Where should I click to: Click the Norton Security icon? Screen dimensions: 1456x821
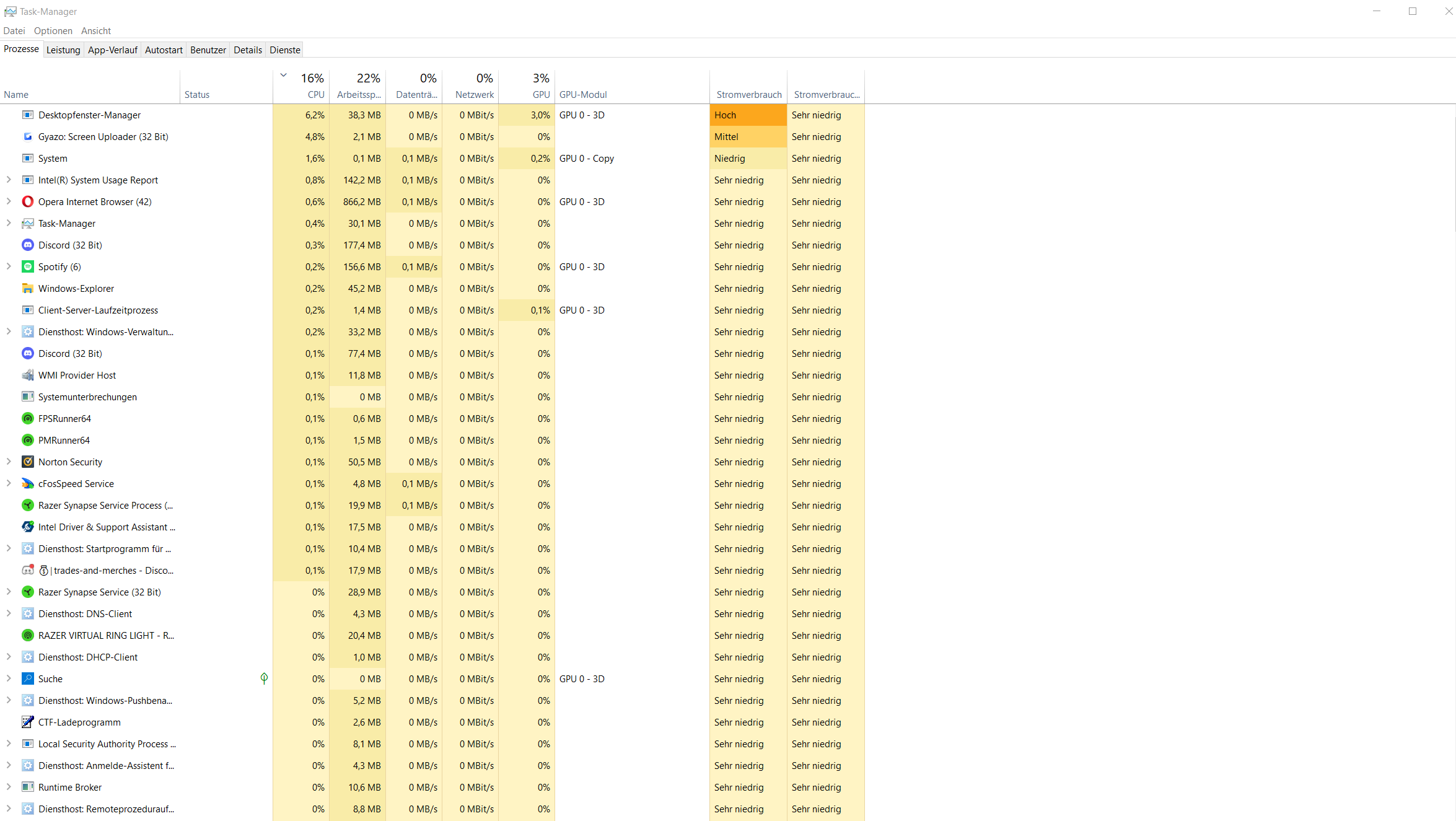[28, 462]
